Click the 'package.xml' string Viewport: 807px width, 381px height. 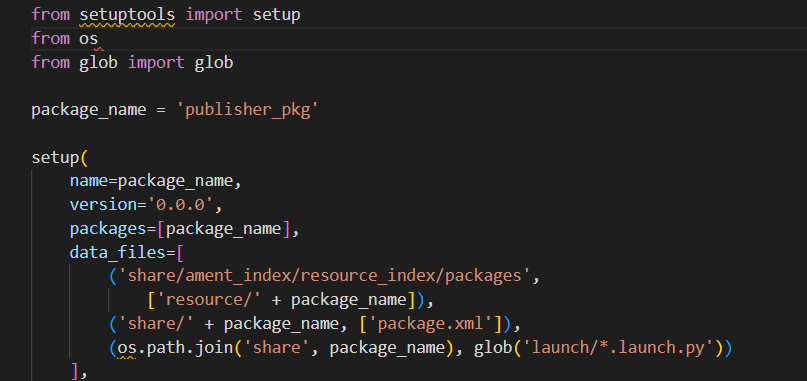pos(432,324)
